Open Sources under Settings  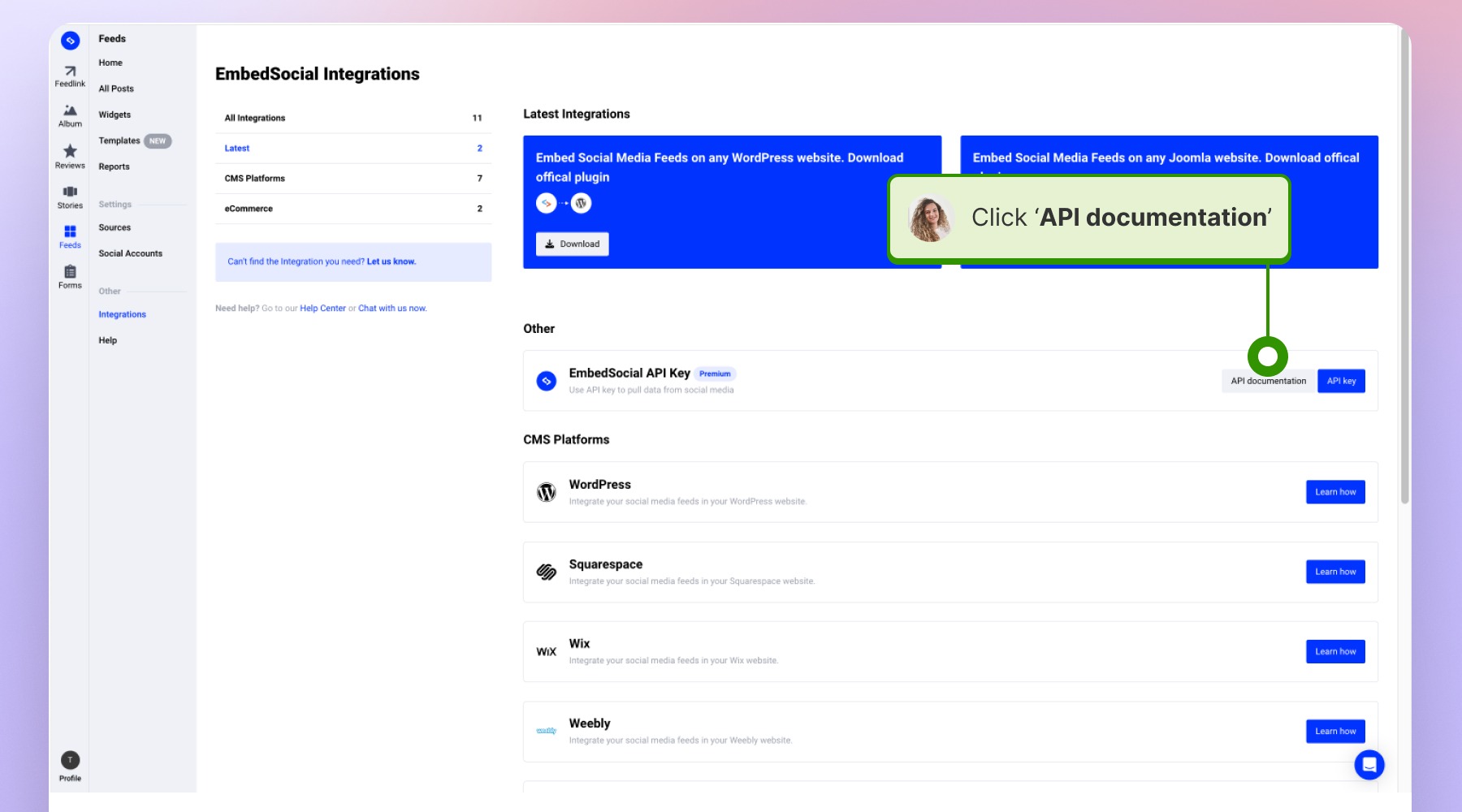point(115,227)
